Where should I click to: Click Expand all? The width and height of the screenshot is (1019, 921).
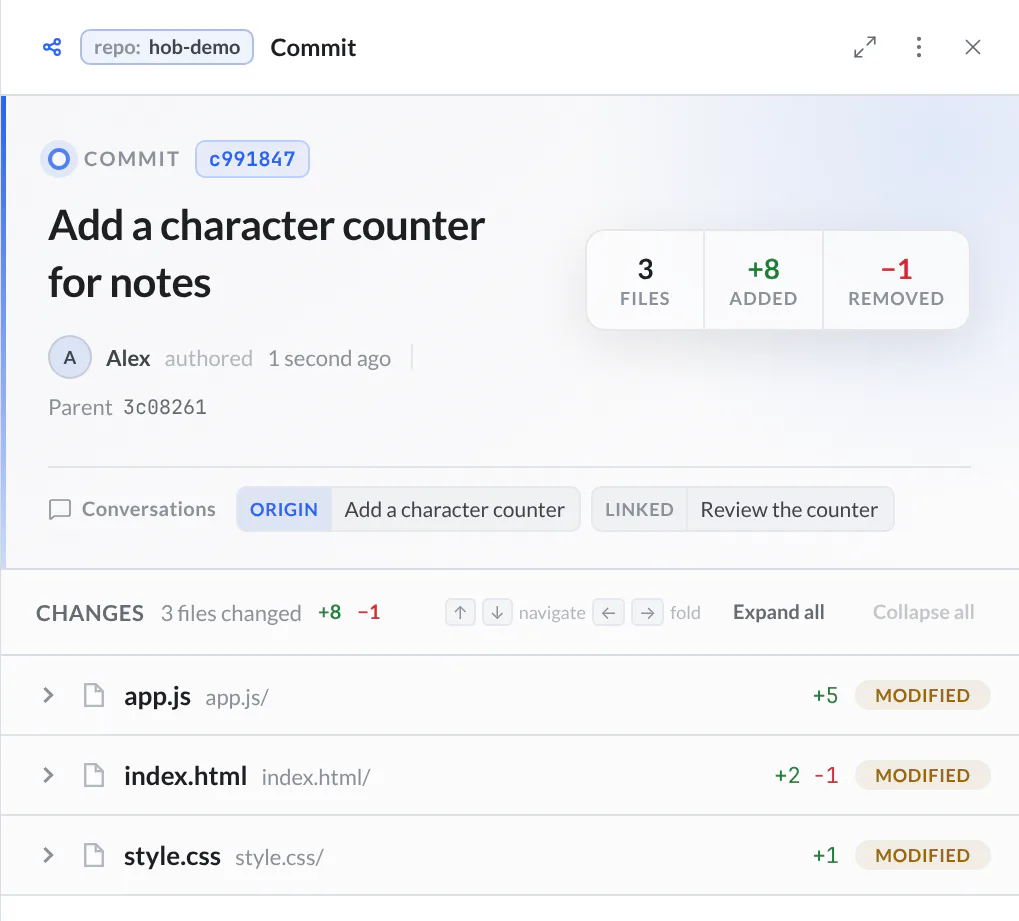click(x=779, y=612)
